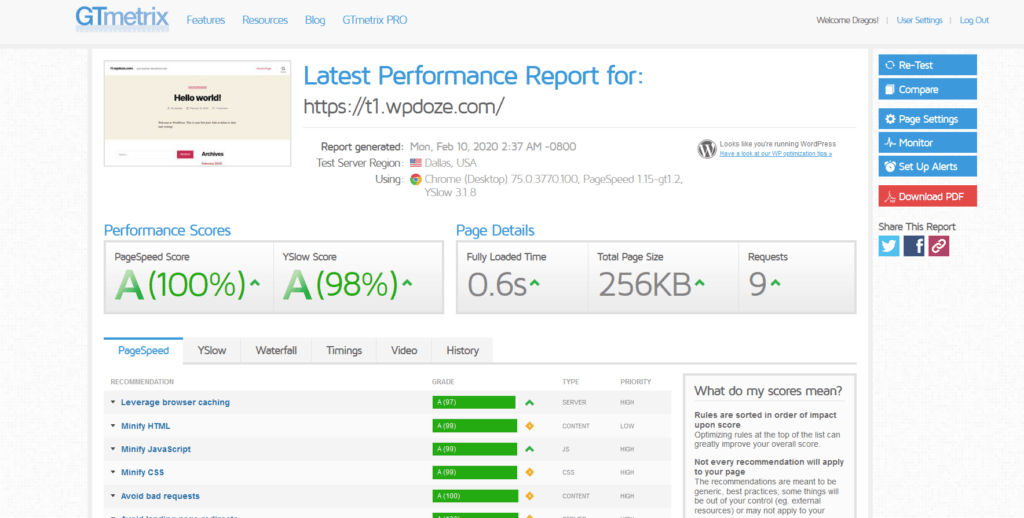The image size is (1024, 518).
Task: Click Leverage browser caching green arrow
Action: tap(530, 402)
